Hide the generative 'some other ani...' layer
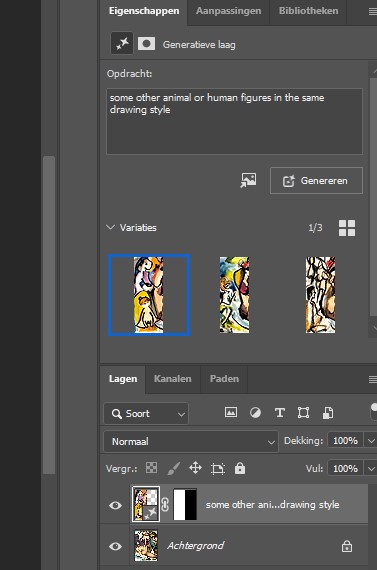 (115, 505)
